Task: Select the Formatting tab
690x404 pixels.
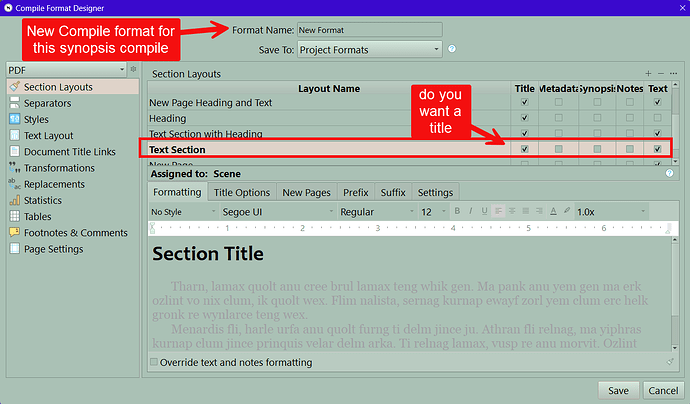Action: pyautogui.click(x=177, y=192)
